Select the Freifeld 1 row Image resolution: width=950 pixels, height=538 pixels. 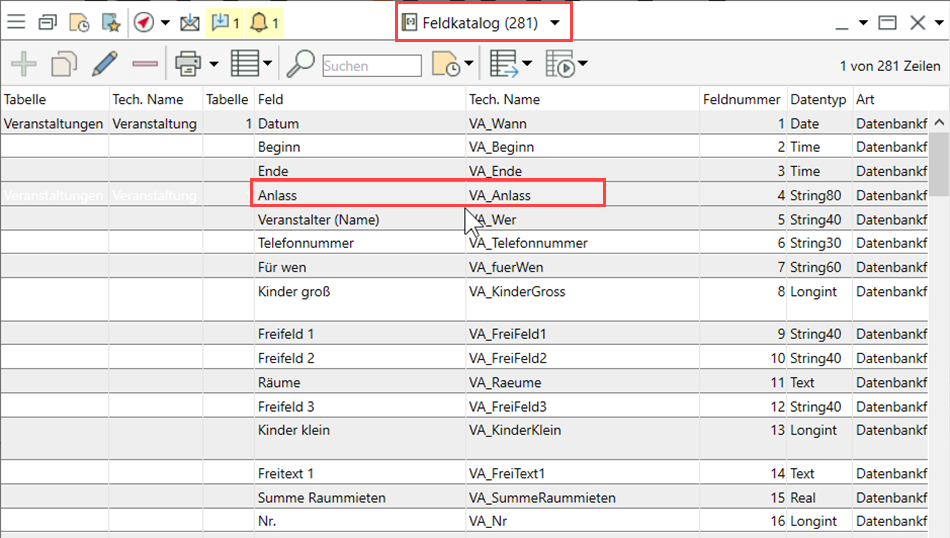(286, 334)
